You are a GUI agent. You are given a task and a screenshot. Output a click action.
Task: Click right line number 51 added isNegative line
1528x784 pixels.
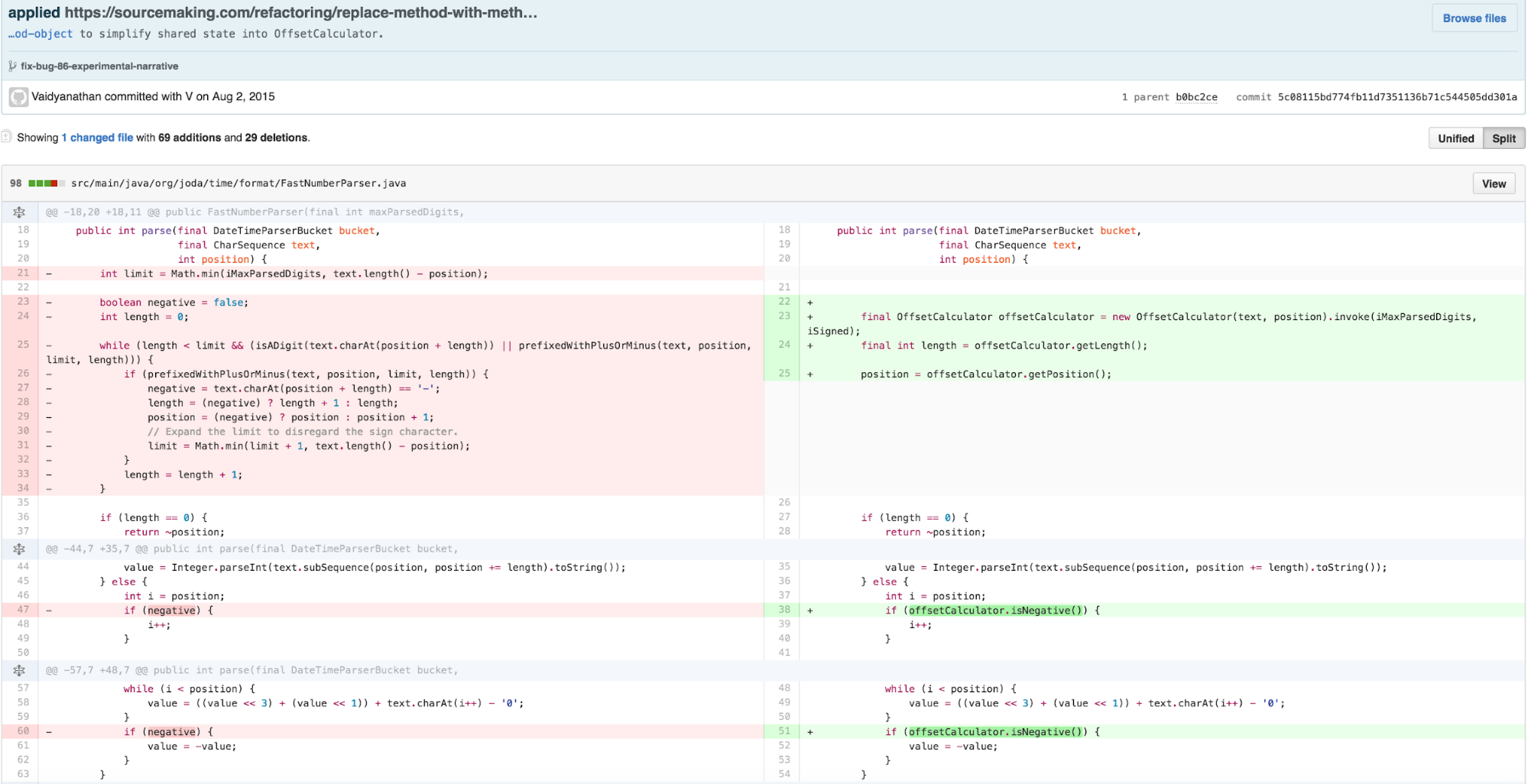pos(784,731)
